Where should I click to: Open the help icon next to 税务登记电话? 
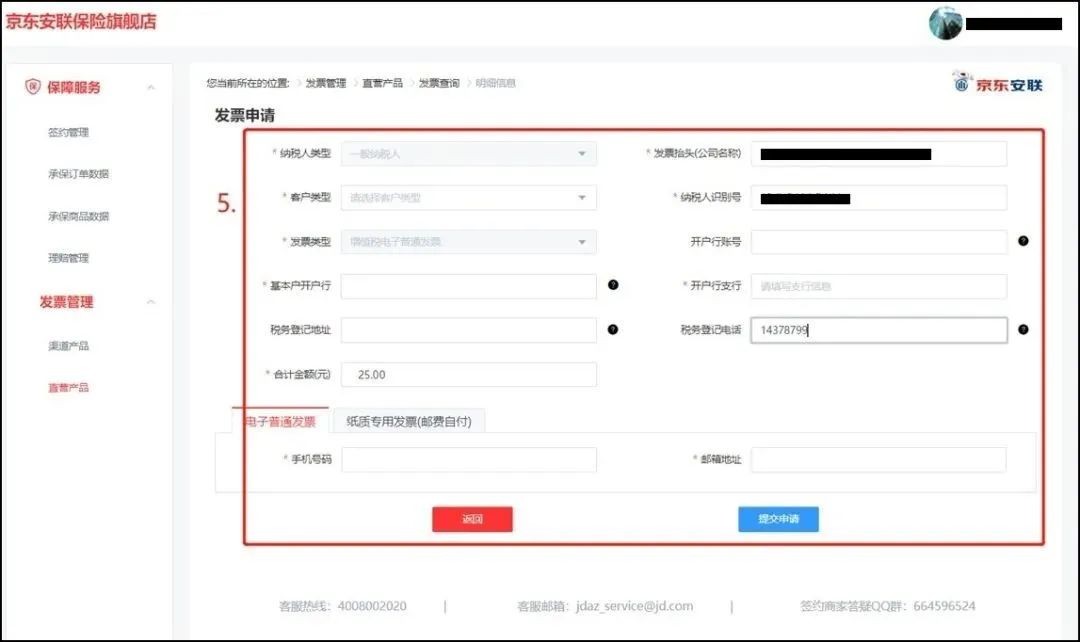(x=1021, y=330)
